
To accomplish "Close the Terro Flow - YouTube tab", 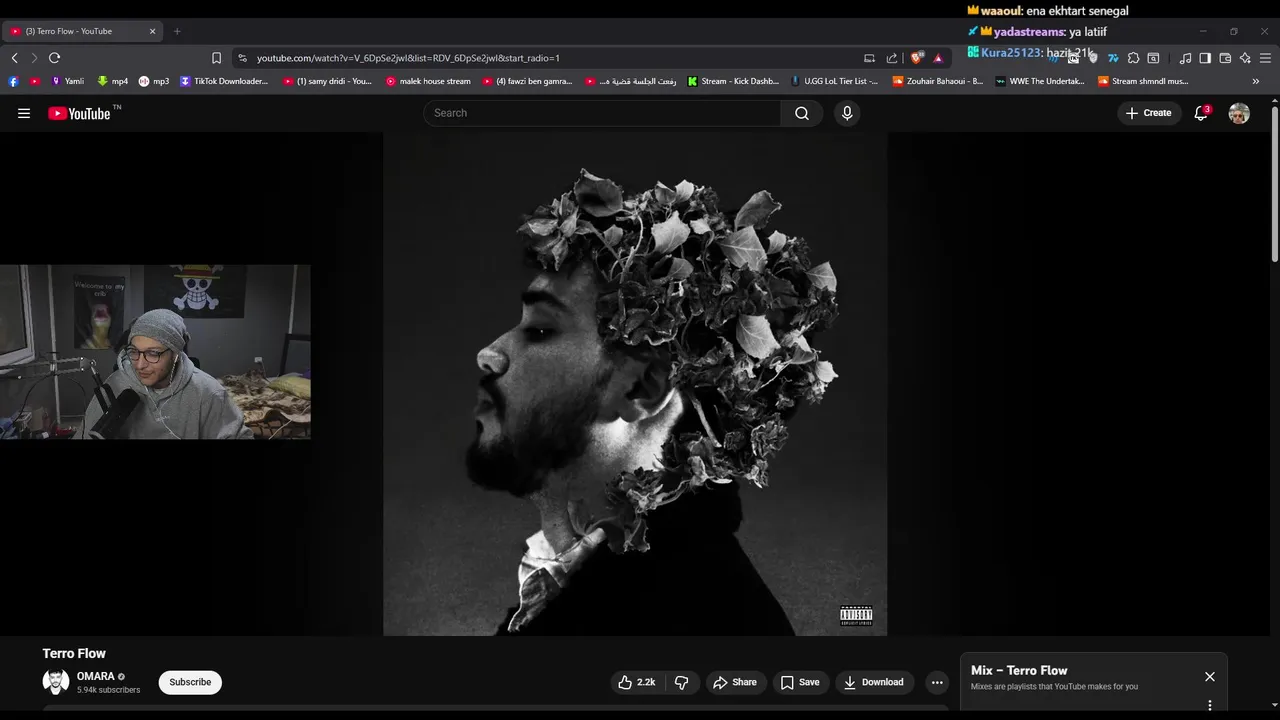I will click(x=153, y=31).
